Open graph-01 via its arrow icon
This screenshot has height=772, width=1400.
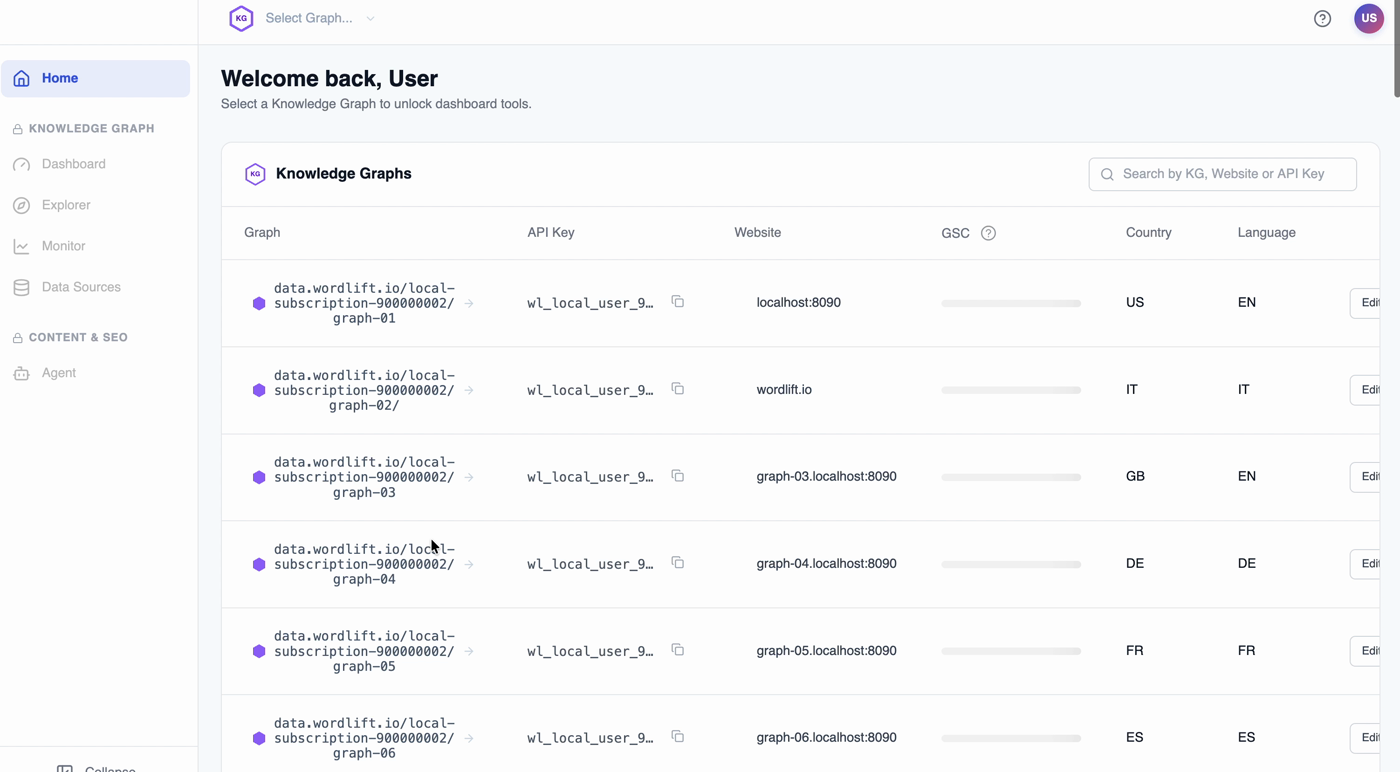[469, 303]
